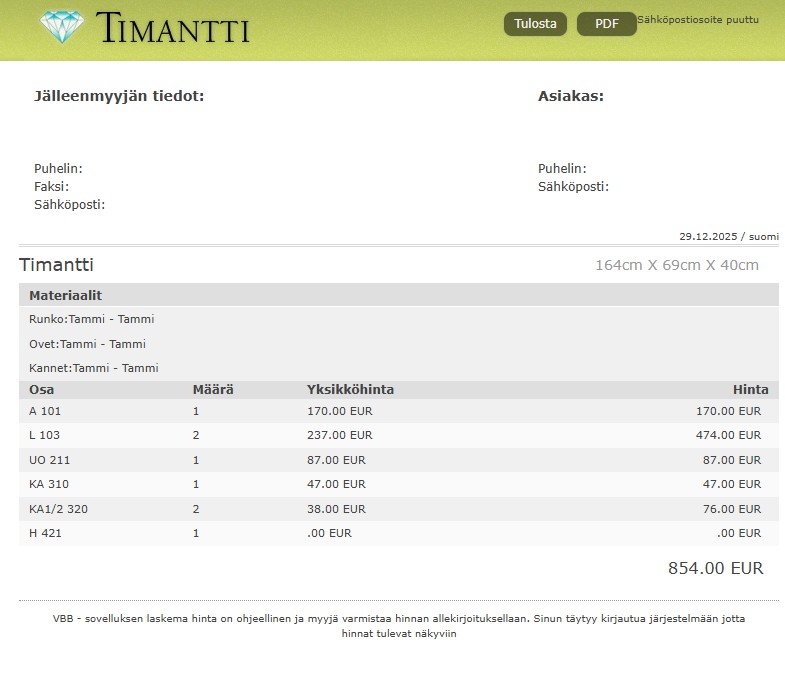
Task: Click the Osa column header
Action: pyautogui.click(x=42, y=390)
